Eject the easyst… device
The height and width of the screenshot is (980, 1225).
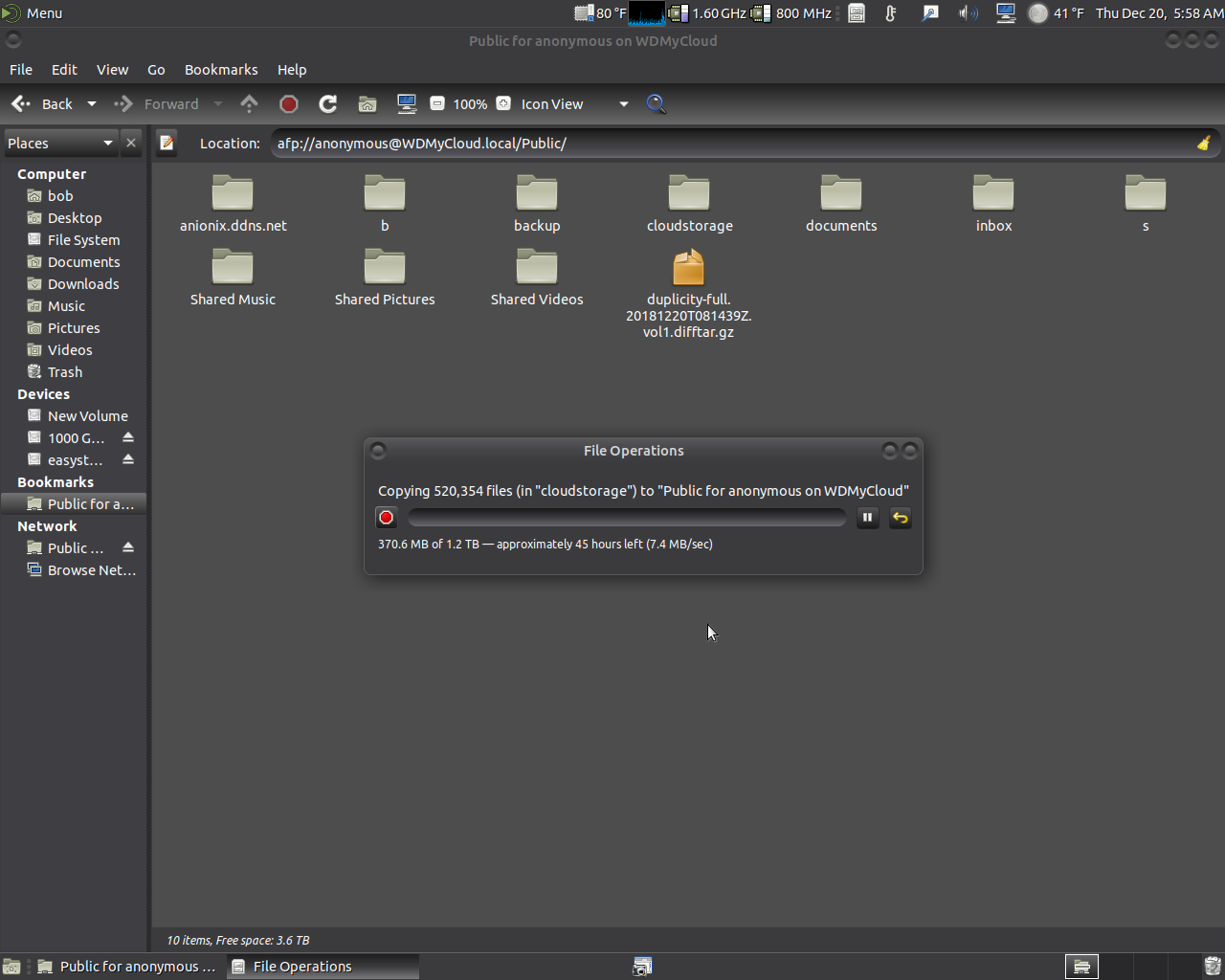tap(128, 459)
